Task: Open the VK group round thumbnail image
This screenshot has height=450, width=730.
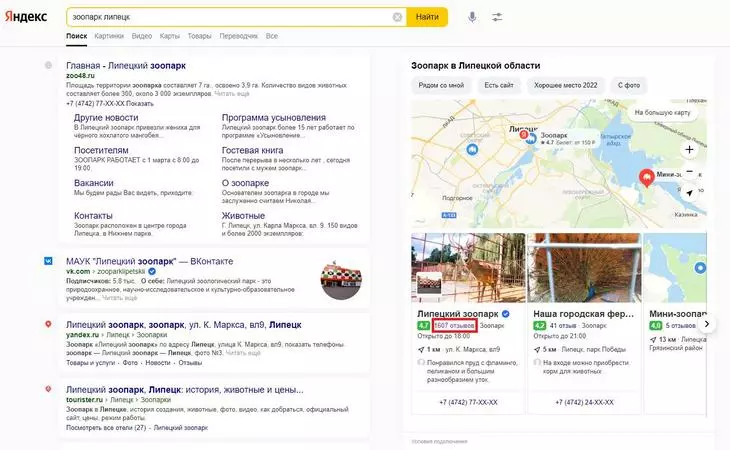Action: (x=341, y=279)
